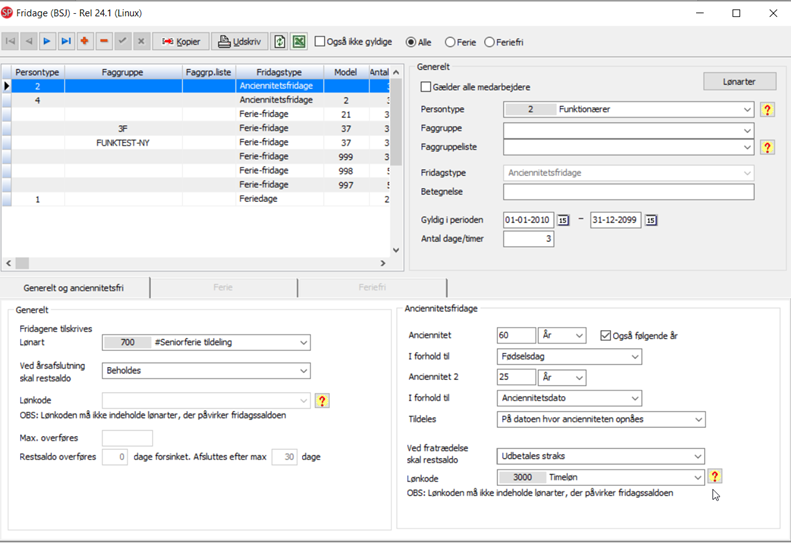Open the calendar picker for start date 01-01-2010

563,220
